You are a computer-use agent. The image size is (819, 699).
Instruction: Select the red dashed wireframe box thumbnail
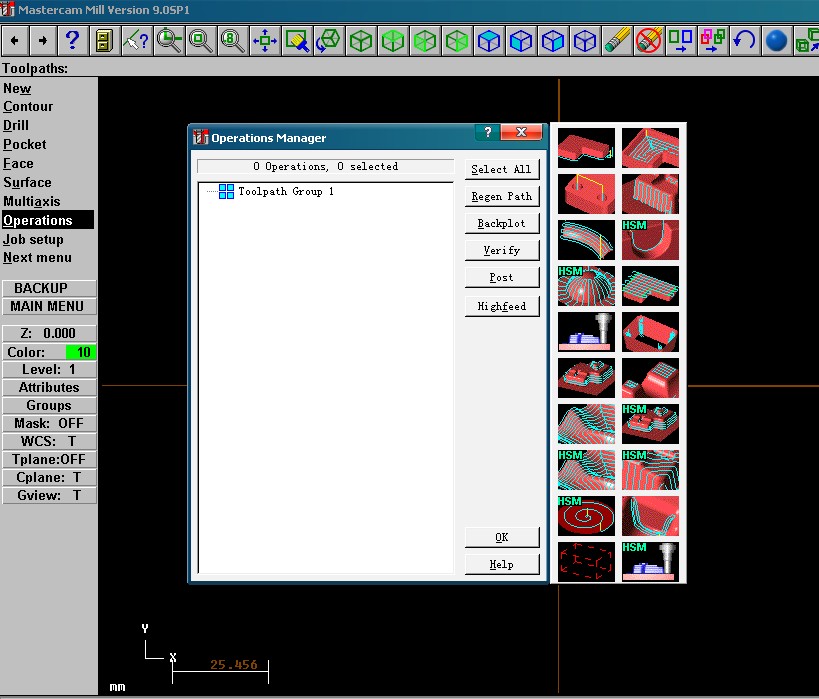pos(586,562)
